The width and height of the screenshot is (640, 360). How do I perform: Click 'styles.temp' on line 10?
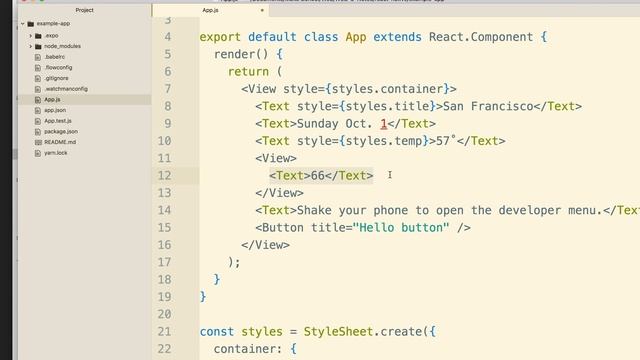(x=384, y=141)
